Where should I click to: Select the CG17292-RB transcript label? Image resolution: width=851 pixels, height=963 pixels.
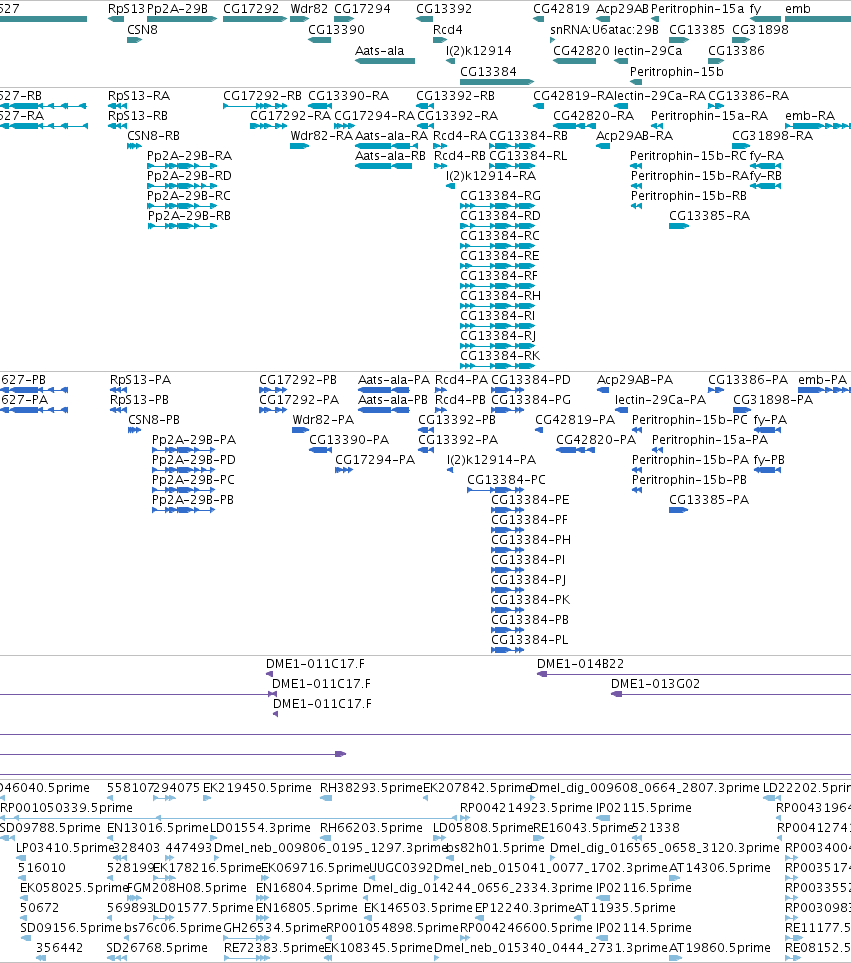pyautogui.click(x=262, y=95)
